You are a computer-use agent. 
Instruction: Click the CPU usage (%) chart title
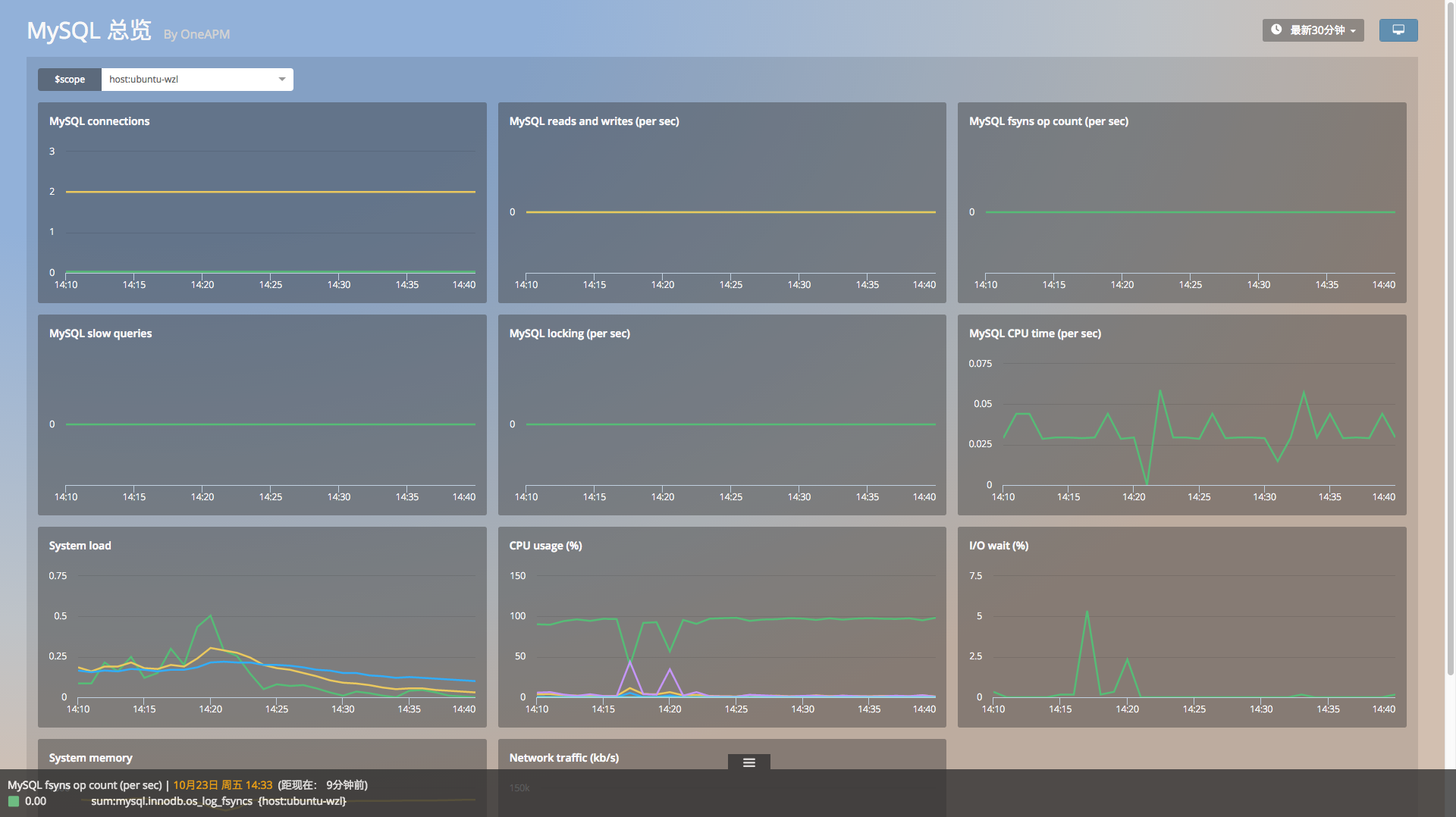point(545,546)
